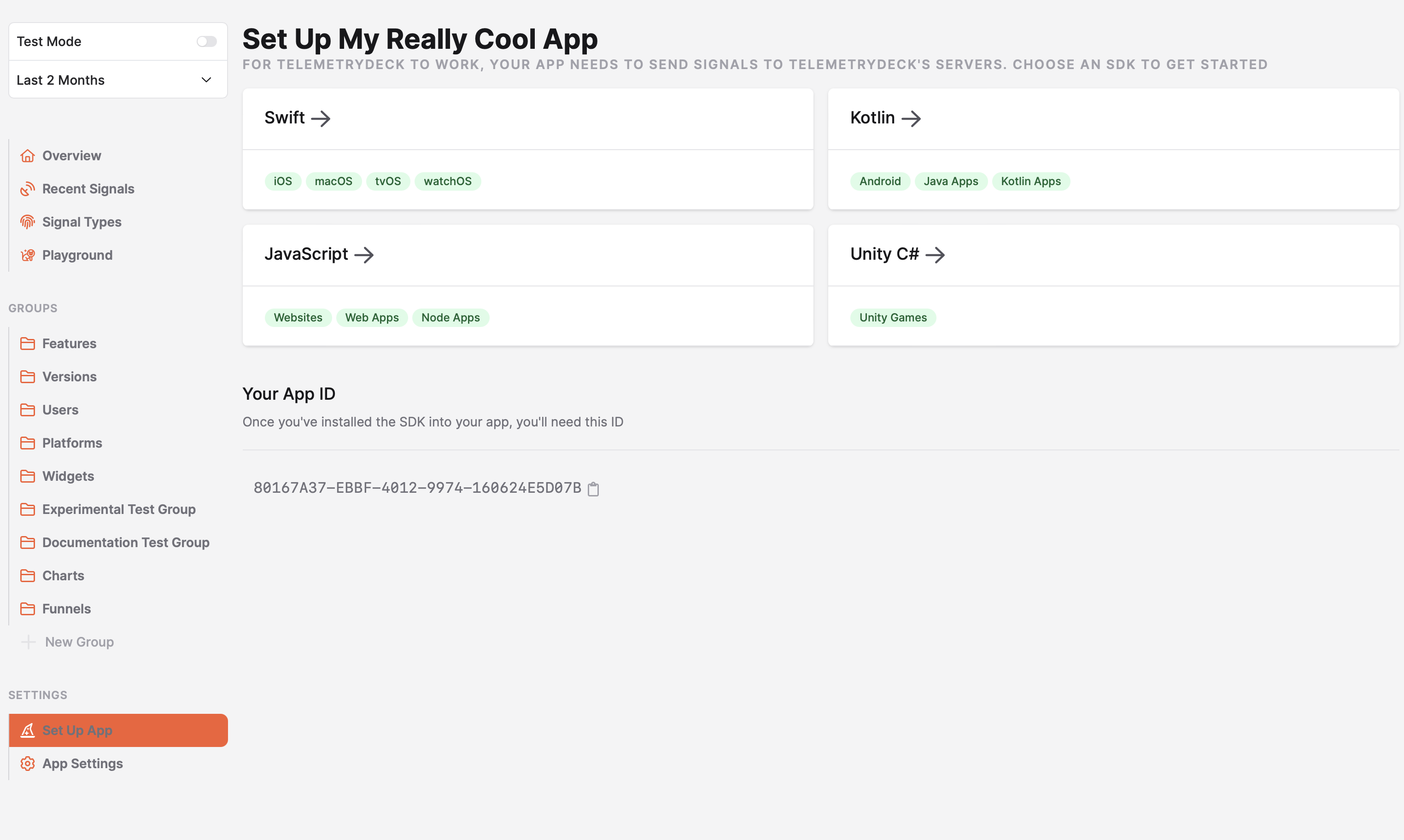Select the App ID text 80167A37-EBBF-4012-9974-160624E5D07B
Image resolution: width=1404 pixels, height=840 pixels.
click(417, 488)
